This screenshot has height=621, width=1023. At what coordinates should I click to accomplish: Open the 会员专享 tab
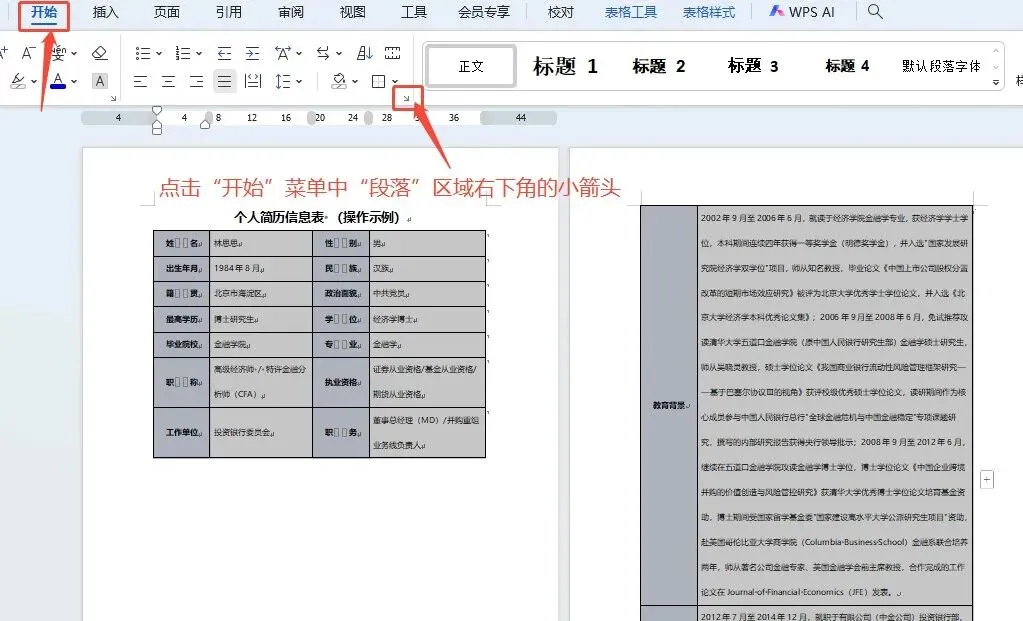click(x=484, y=12)
